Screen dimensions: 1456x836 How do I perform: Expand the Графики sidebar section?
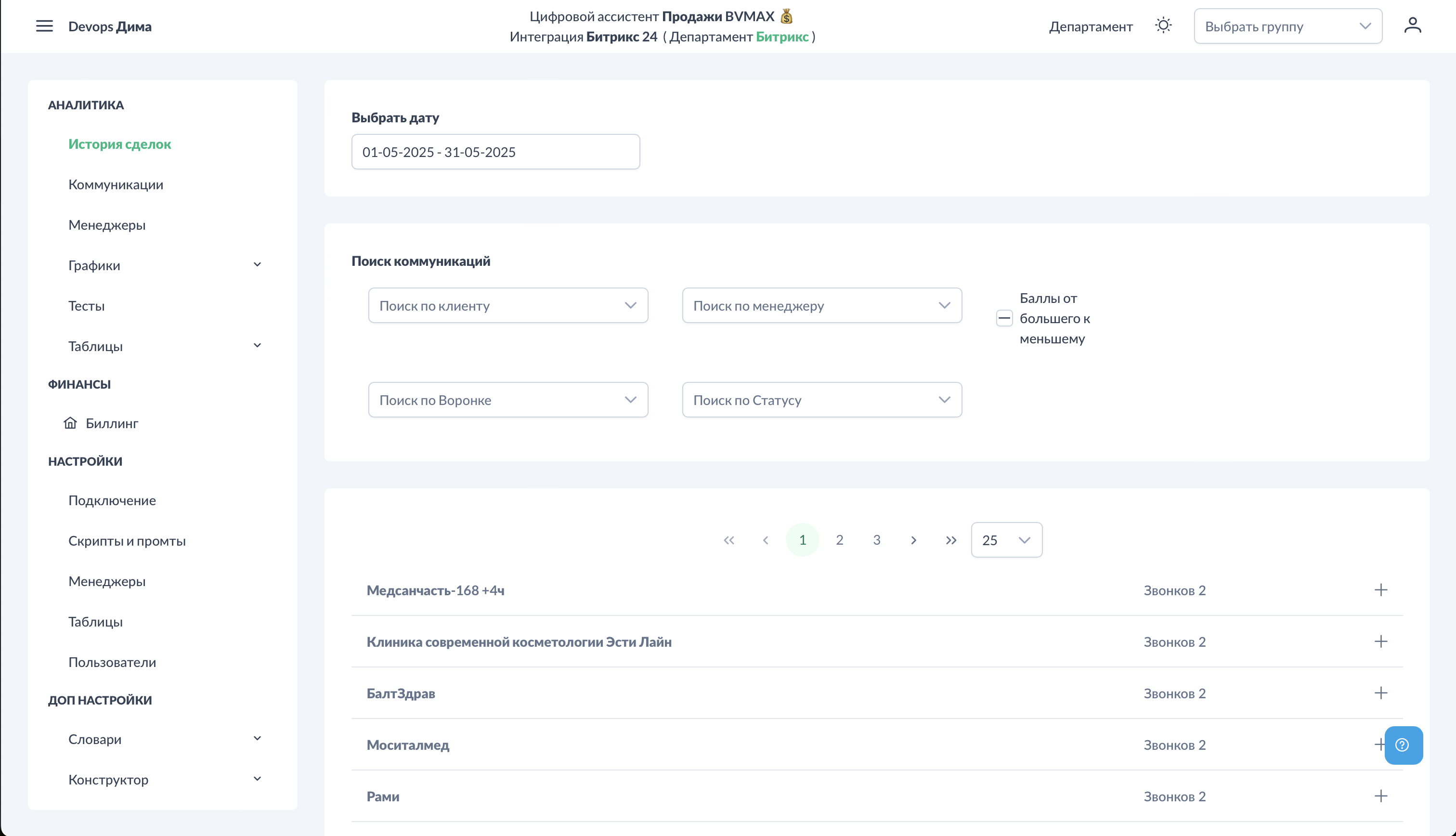point(257,265)
